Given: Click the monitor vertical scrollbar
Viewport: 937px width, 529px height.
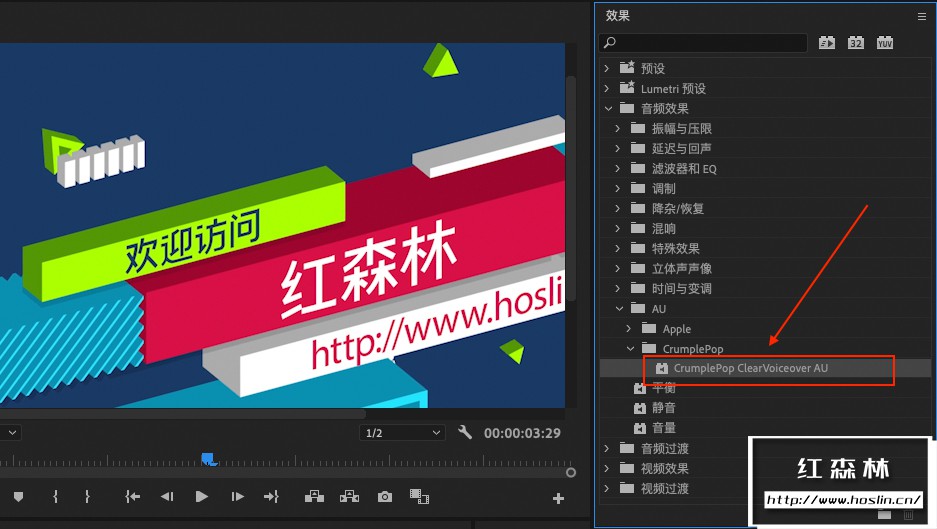Looking at the screenshot, I should pyautogui.click(x=571, y=188).
